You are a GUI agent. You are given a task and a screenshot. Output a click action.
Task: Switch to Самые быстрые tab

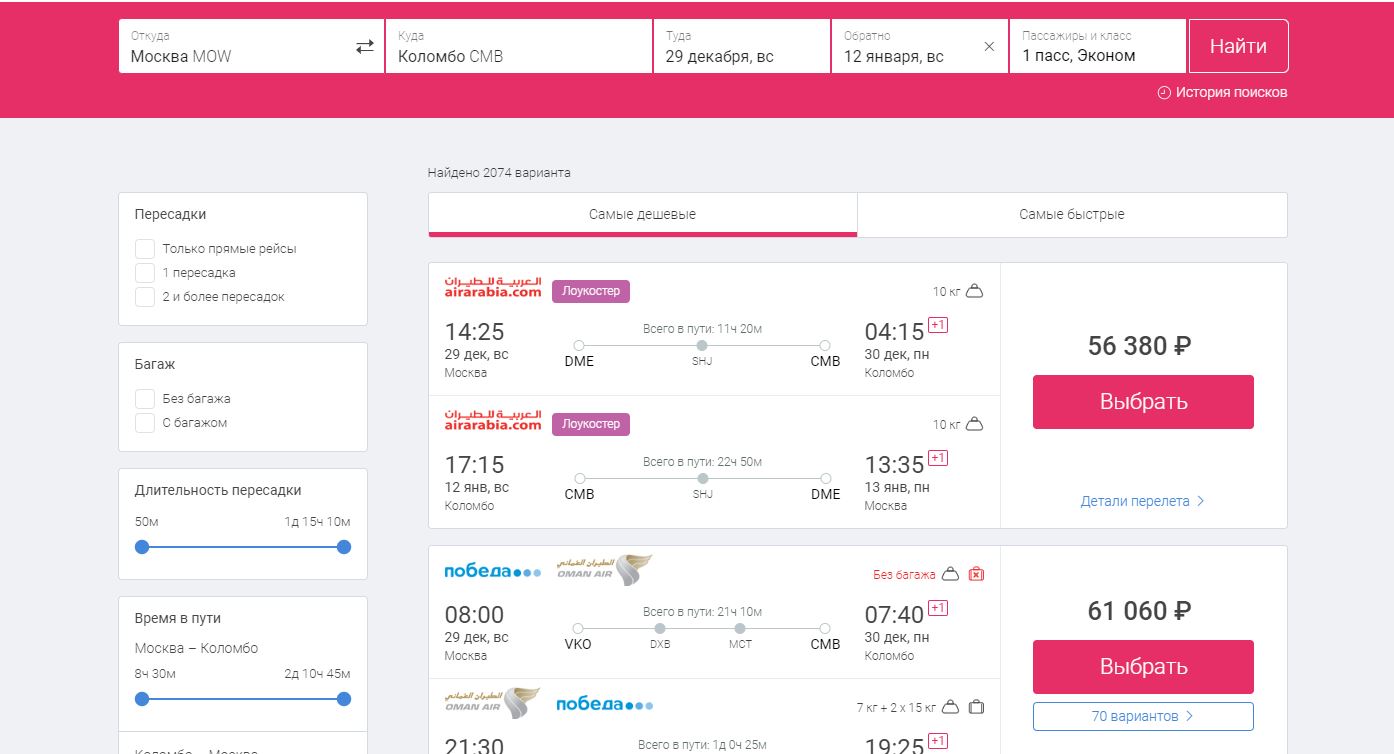tap(1072, 214)
